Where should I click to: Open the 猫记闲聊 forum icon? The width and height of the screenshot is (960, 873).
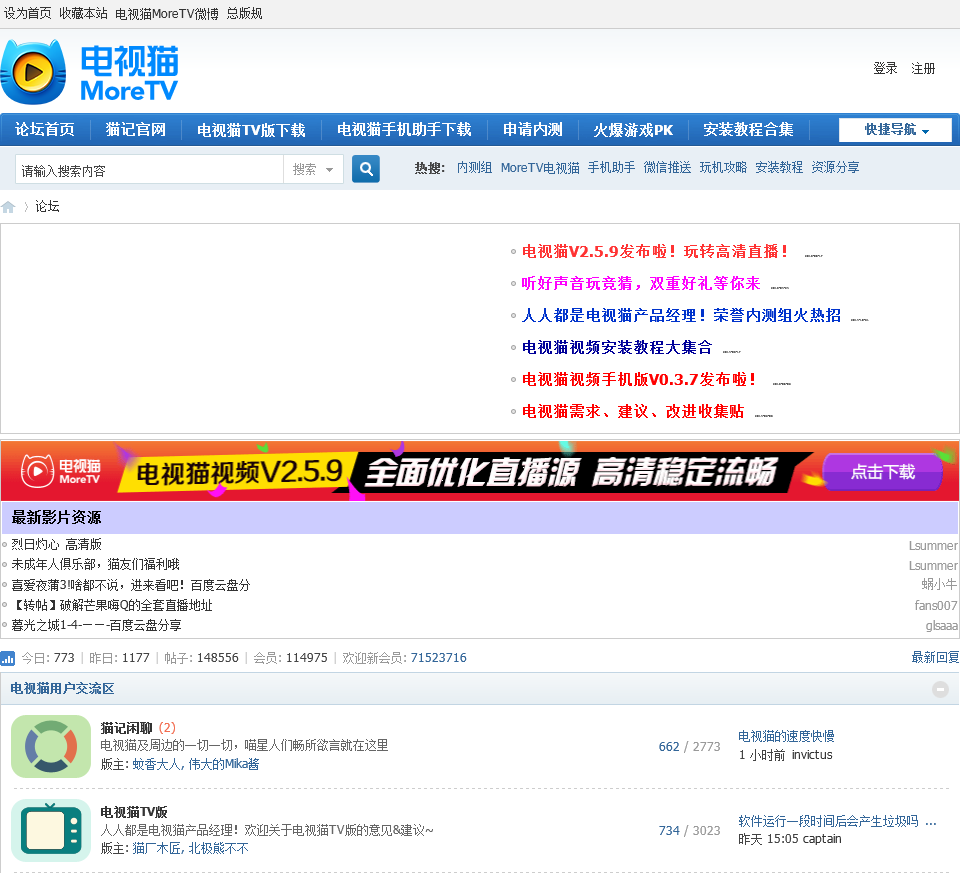point(51,746)
